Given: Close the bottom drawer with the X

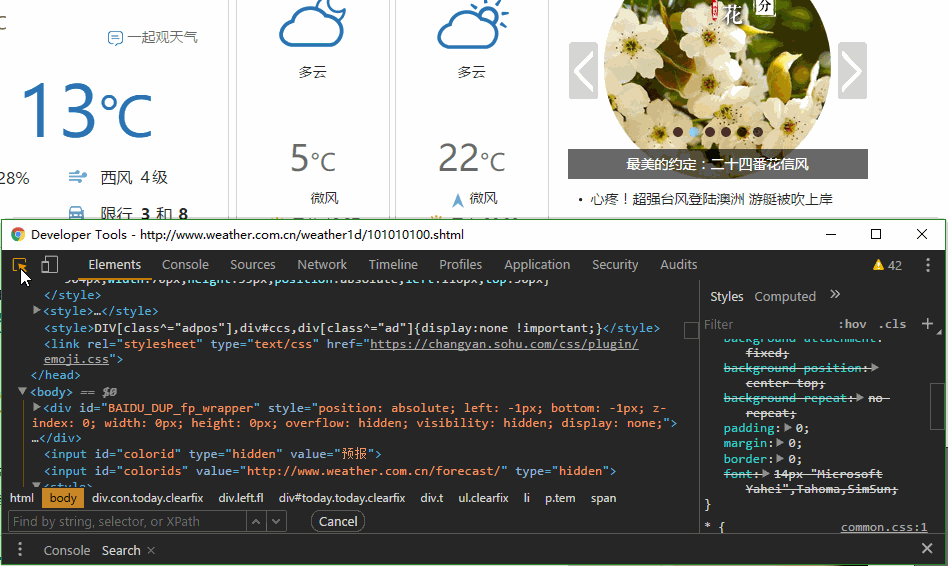Looking at the screenshot, I should 927,548.
